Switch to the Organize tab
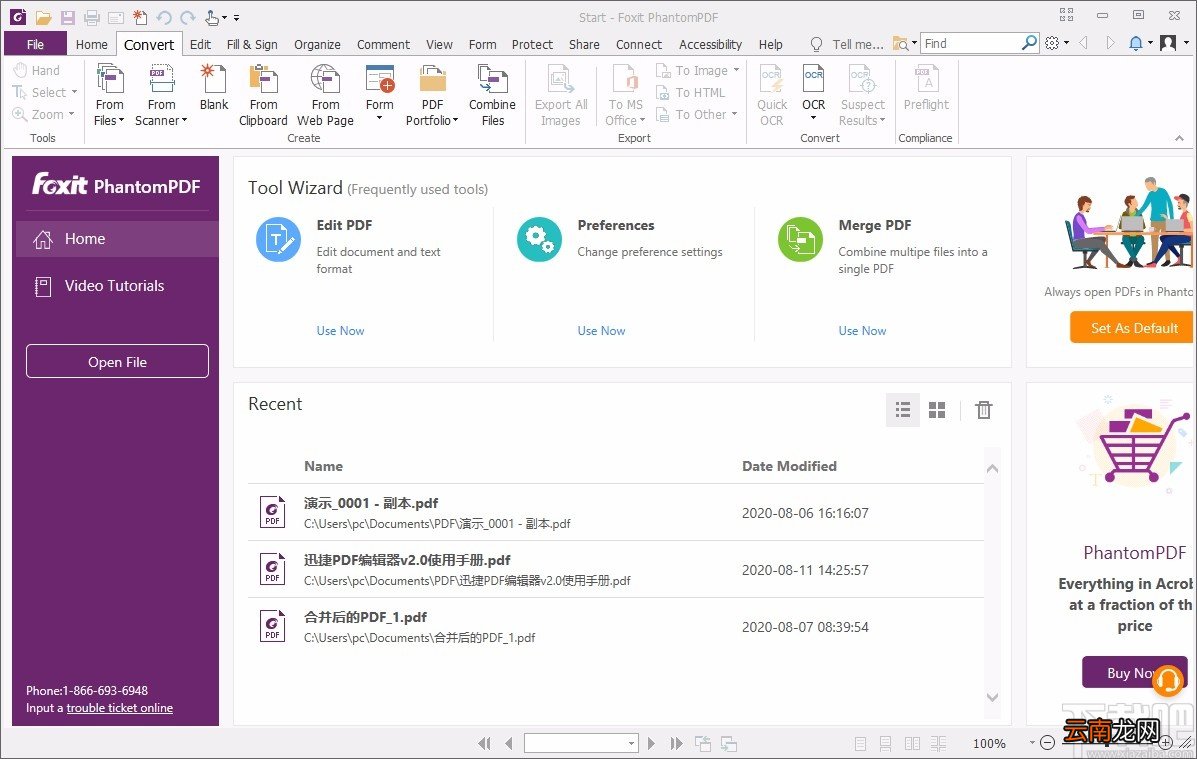 pos(318,44)
